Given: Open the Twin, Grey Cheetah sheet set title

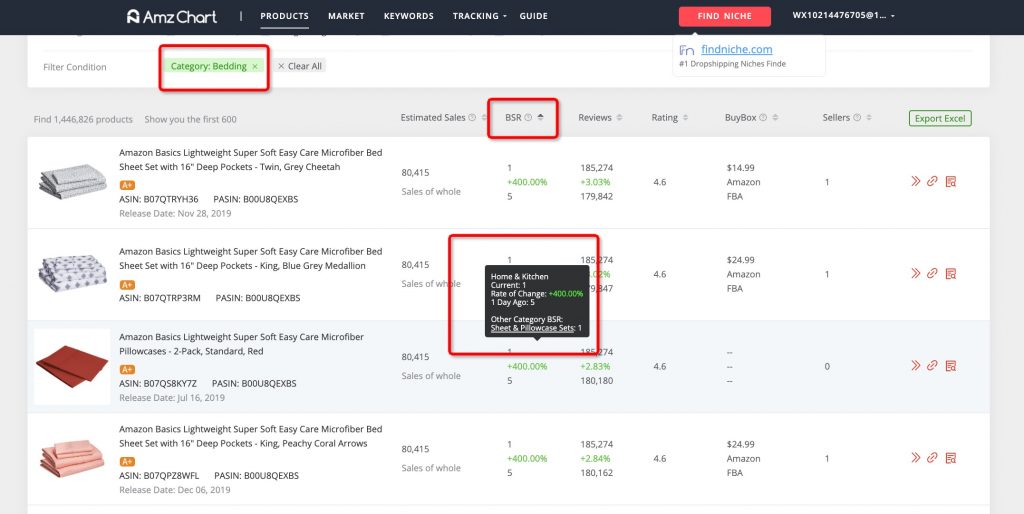Looking at the screenshot, I should point(251,160).
